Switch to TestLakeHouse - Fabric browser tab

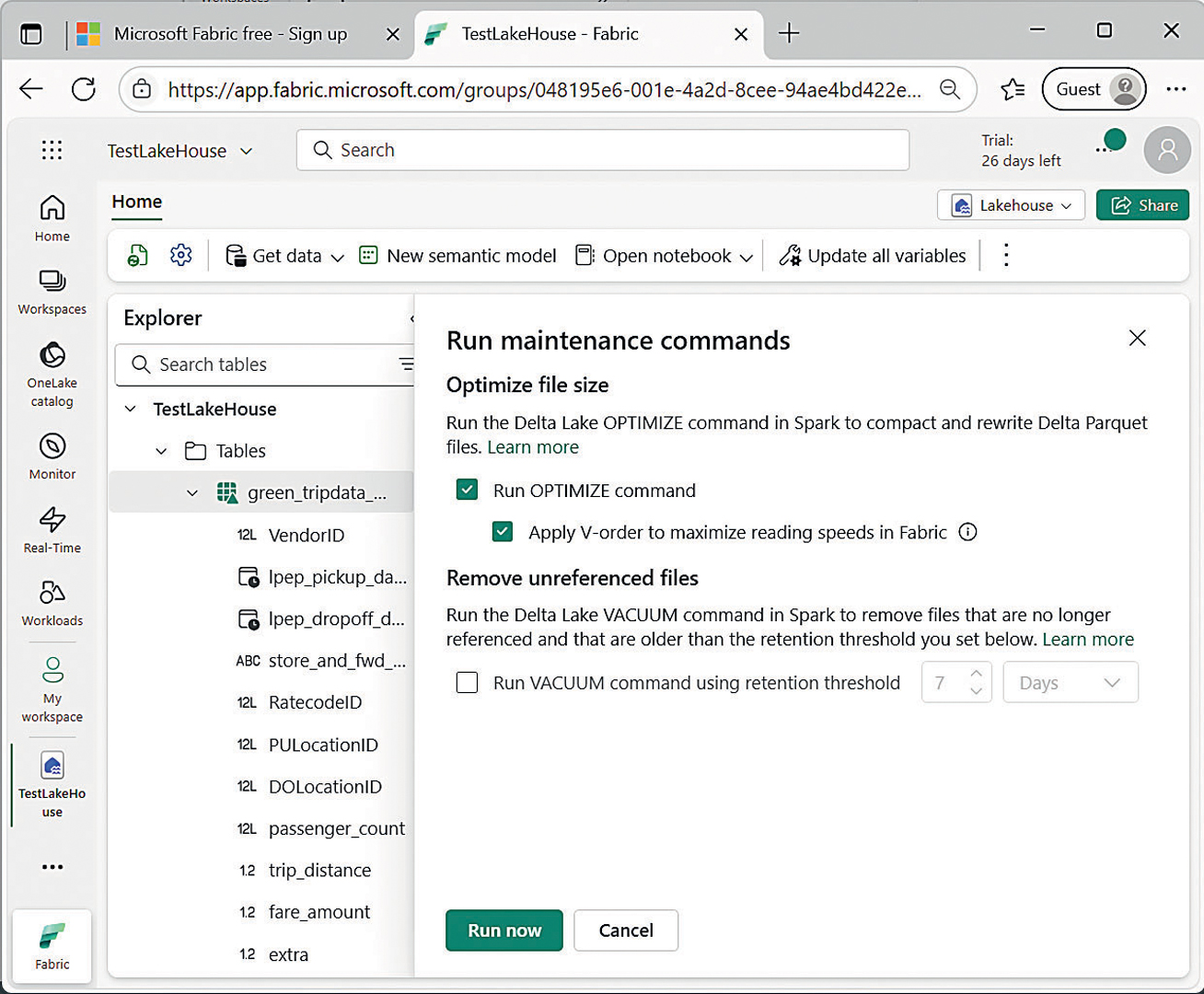[589, 34]
